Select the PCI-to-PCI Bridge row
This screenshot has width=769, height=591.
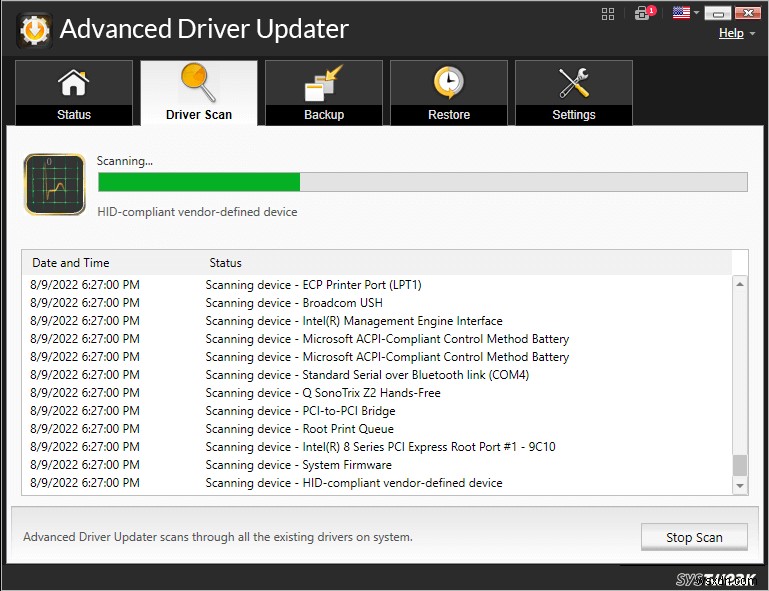(x=377, y=411)
